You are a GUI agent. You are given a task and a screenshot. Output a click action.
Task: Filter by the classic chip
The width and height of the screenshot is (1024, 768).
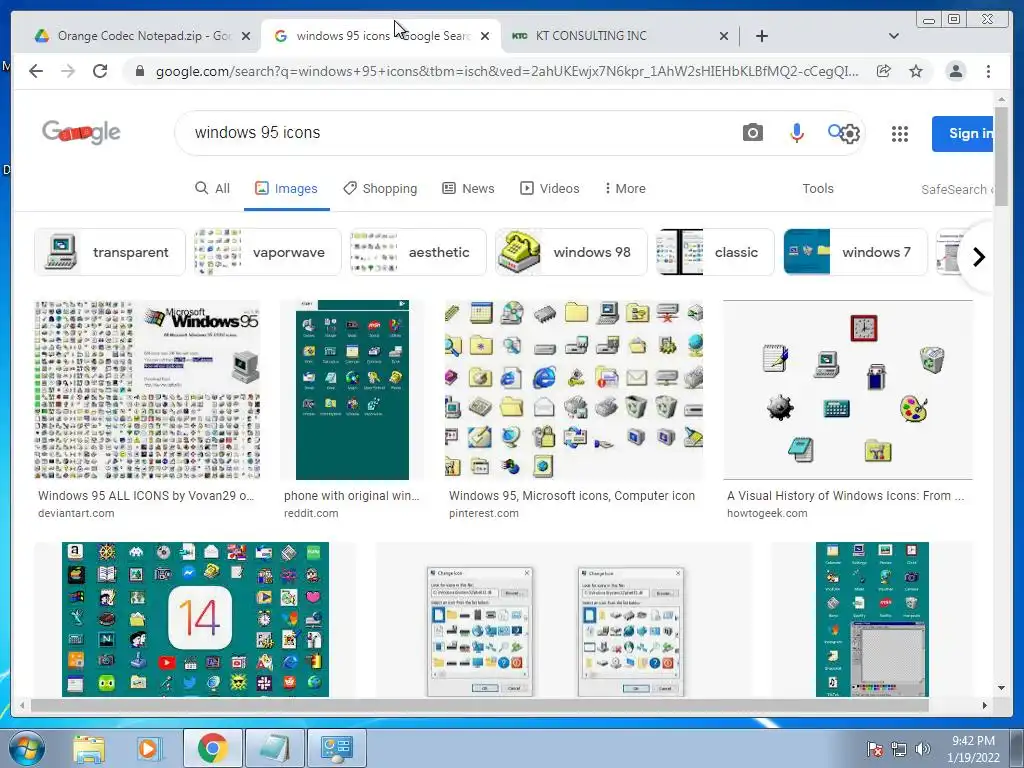pyautogui.click(x=715, y=252)
